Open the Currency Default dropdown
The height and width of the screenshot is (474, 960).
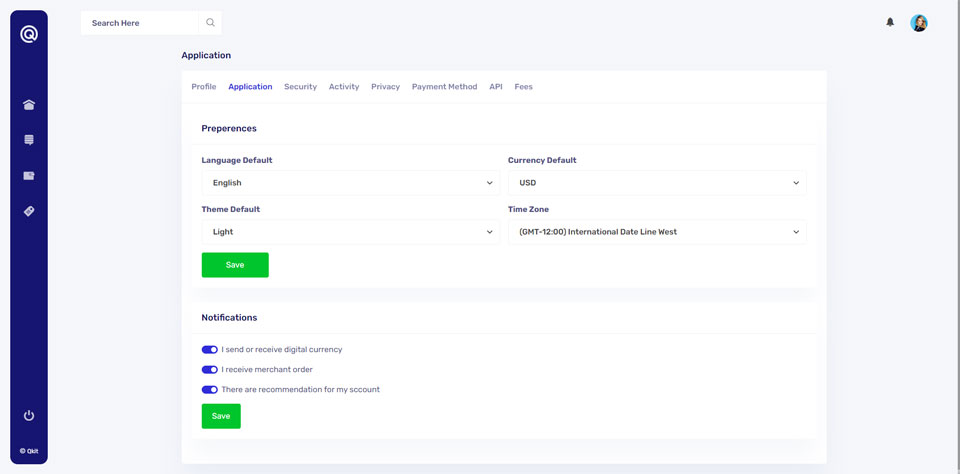tap(656, 183)
